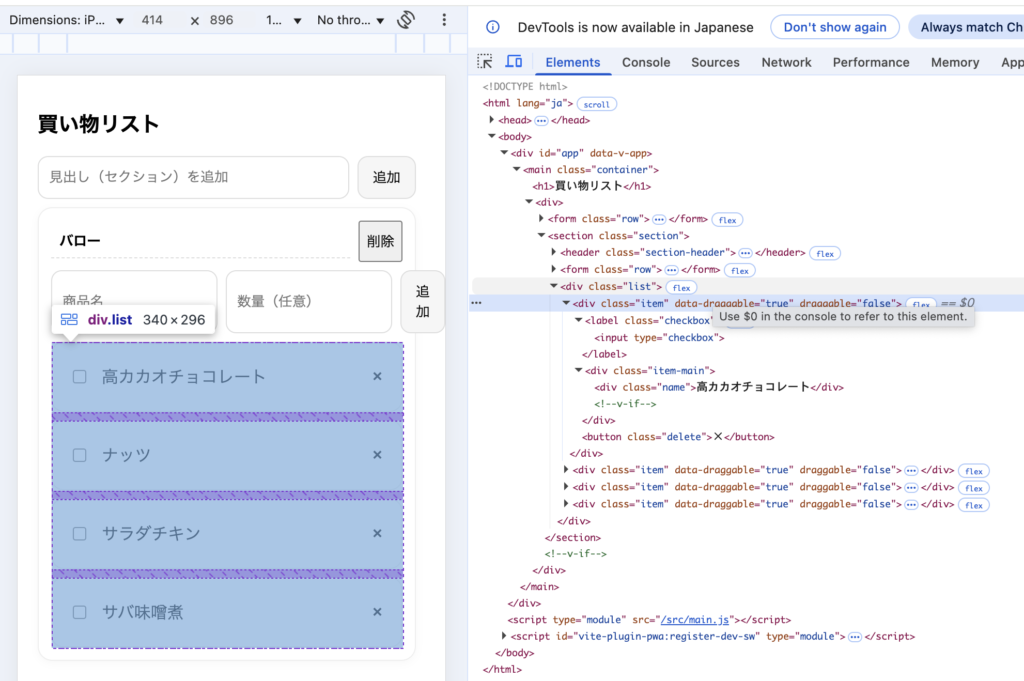This screenshot has width=1024, height=681.
Task: Check the 高カカオチョコレート checkbox
Action: 80,377
